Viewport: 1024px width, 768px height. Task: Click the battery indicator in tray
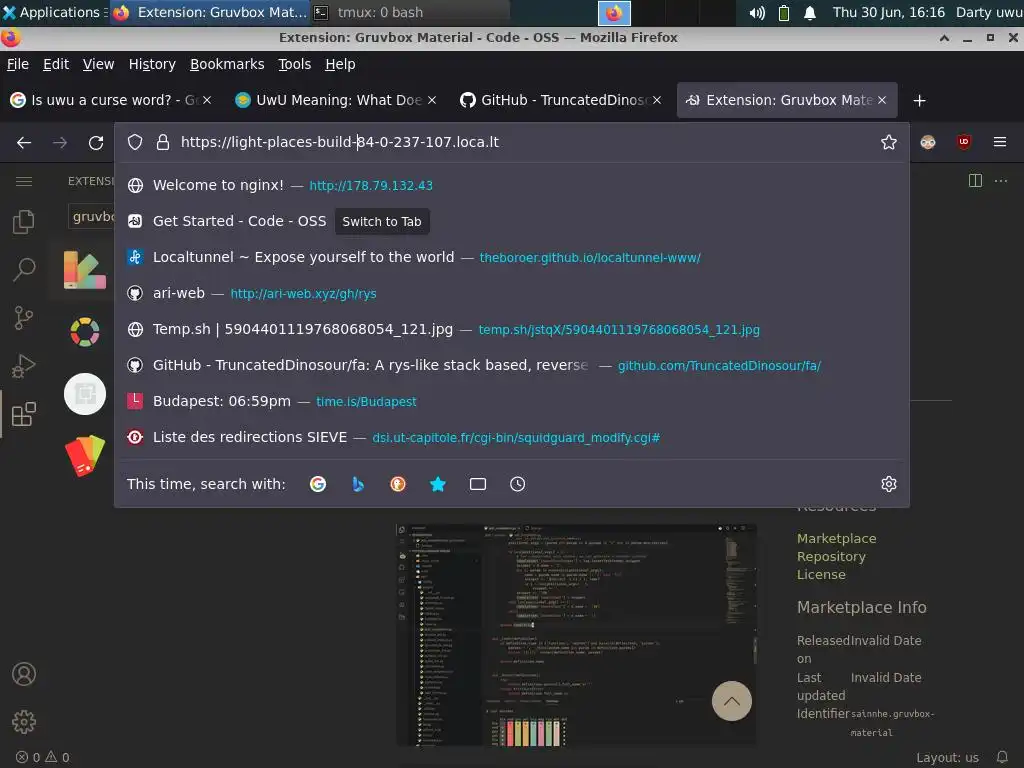784,12
